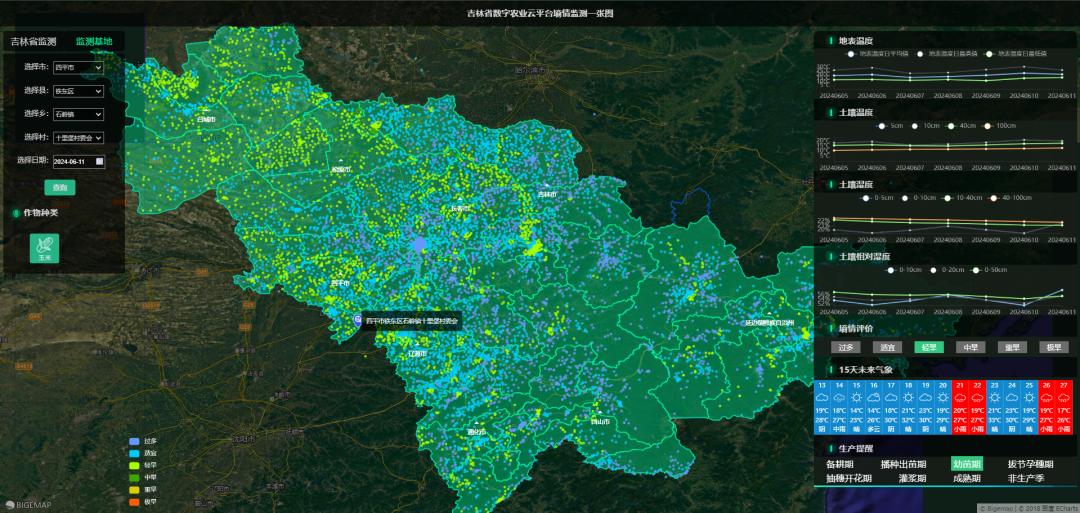Image resolution: width=1080 pixels, height=513 pixels.
Task: Click the 适宜 cyan legend swatch
Action: [134, 453]
